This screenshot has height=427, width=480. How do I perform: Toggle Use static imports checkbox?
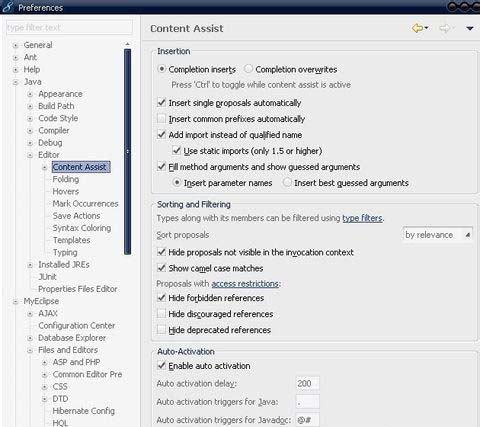tap(177, 150)
